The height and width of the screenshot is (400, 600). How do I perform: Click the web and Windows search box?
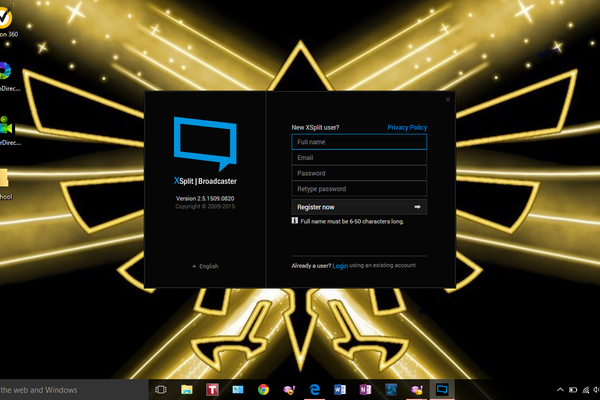[74, 390]
